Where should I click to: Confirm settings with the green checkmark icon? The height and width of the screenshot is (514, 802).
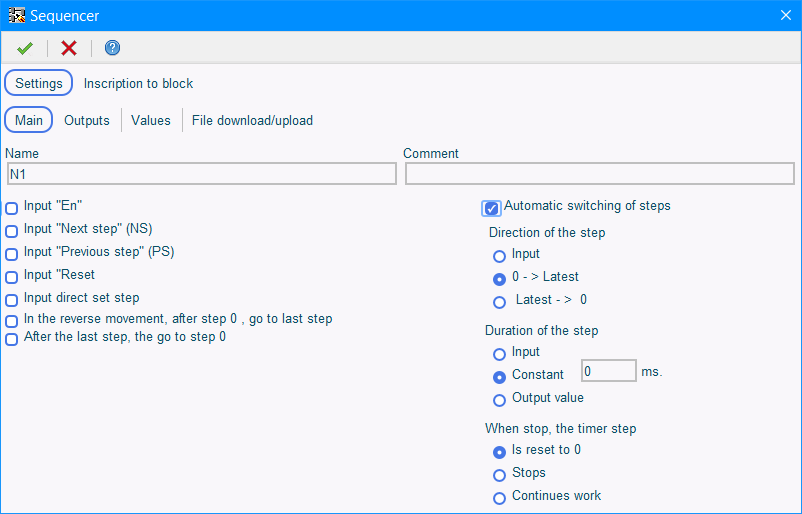click(x=25, y=48)
